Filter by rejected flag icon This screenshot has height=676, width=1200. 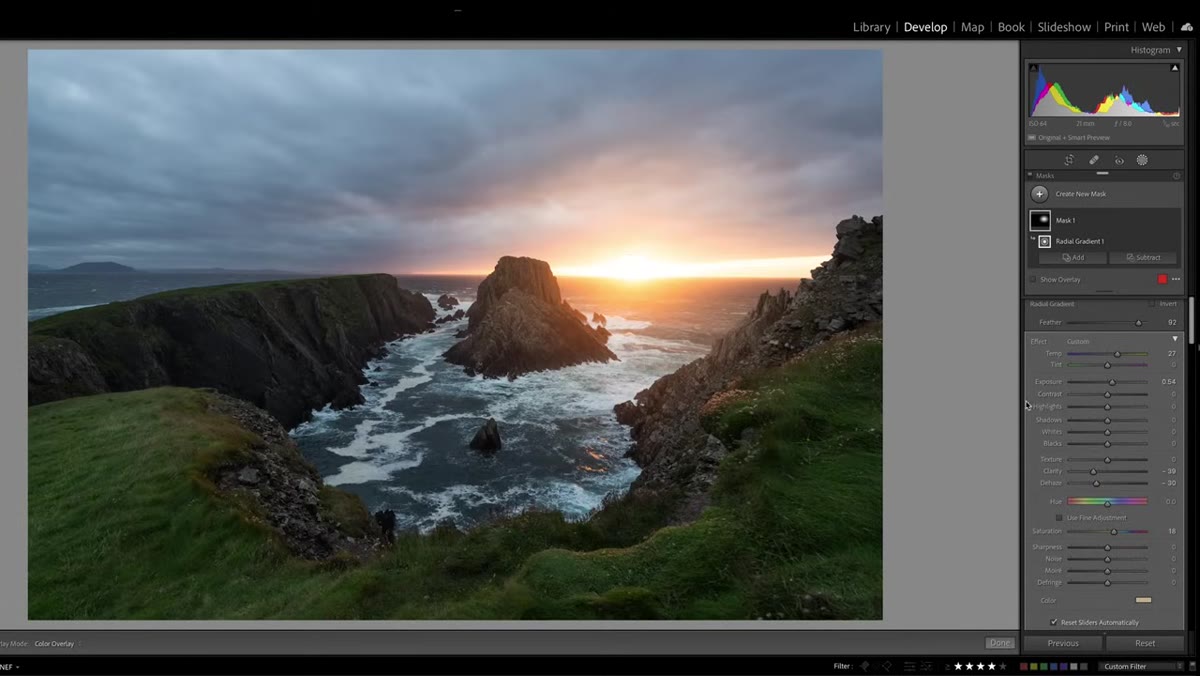pos(887,666)
